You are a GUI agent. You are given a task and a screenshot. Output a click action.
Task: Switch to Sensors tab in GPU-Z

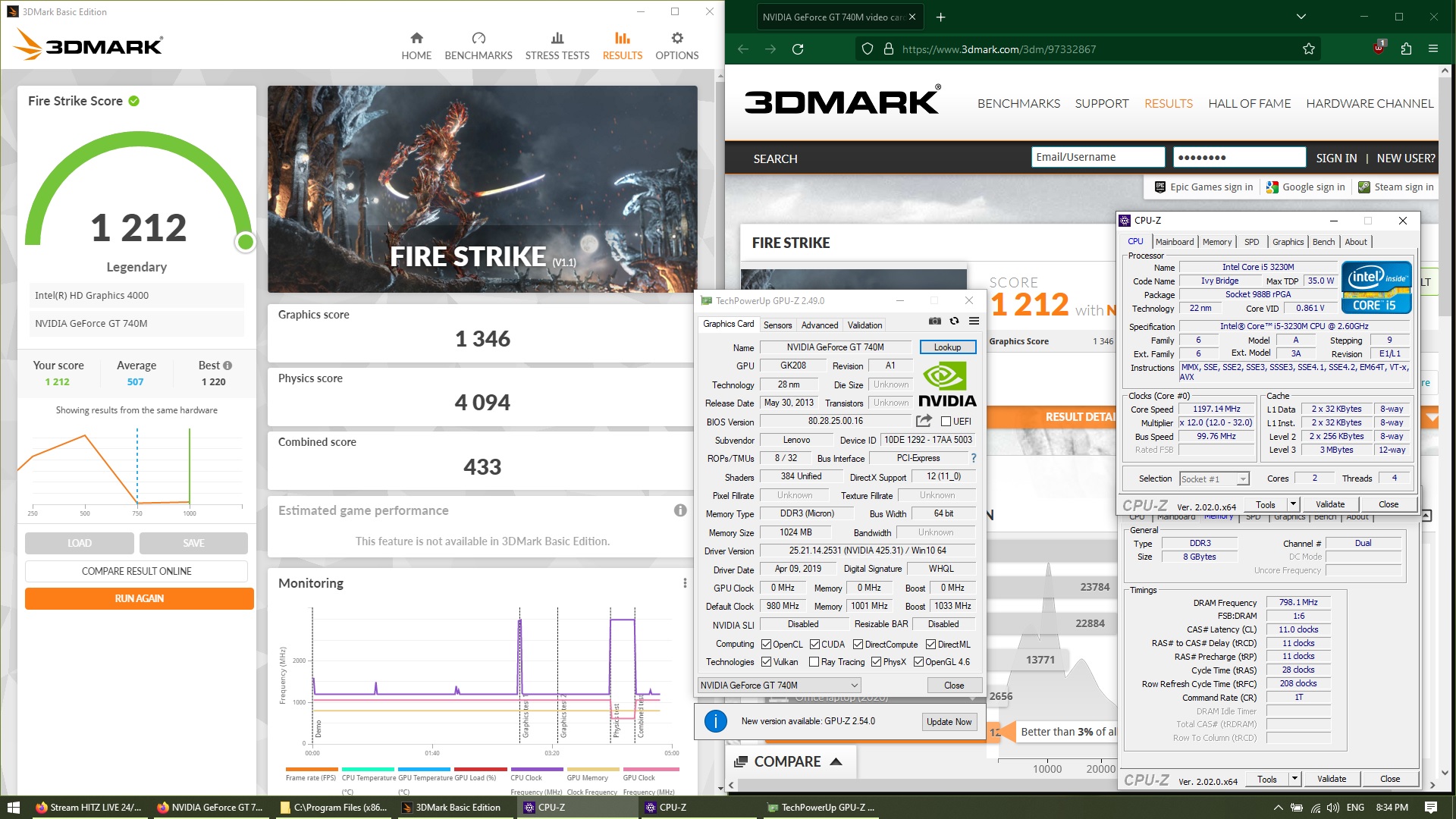[777, 325]
